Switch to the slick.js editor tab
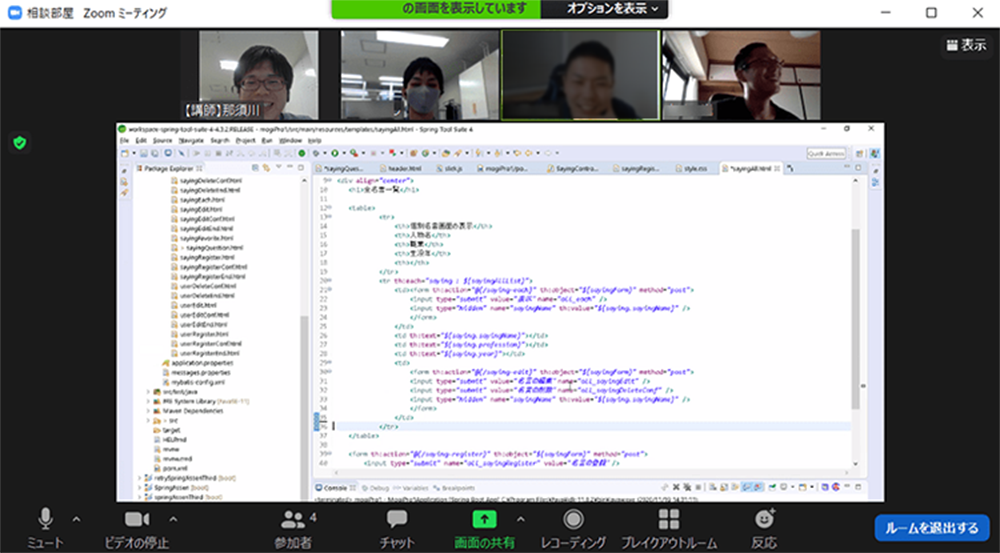Image resolution: width=1000 pixels, height=553 pixels. point(450,168)
